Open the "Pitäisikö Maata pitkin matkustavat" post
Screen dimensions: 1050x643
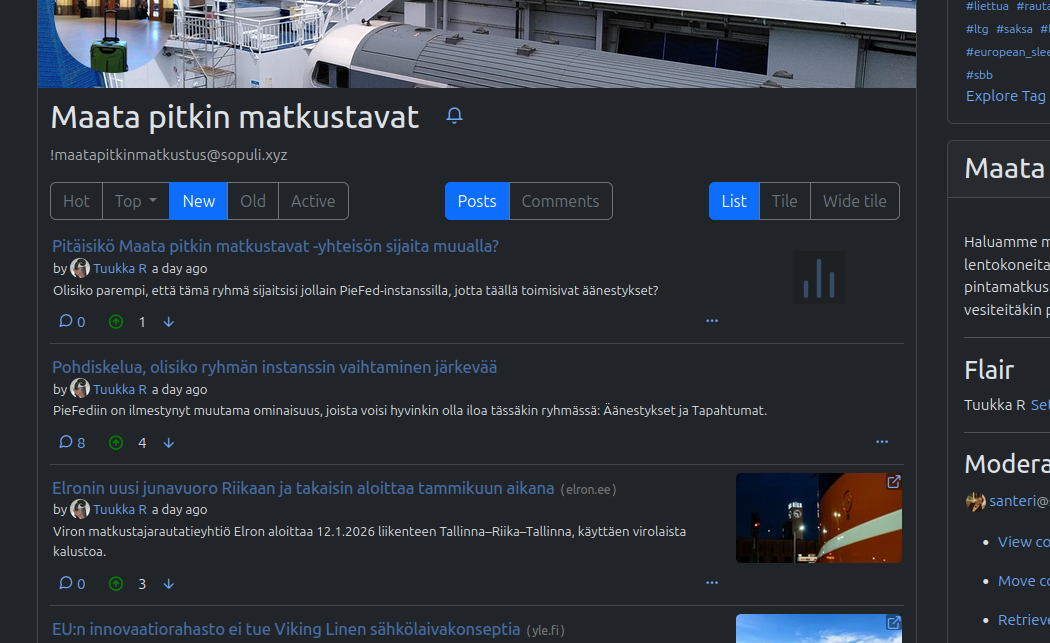click(275, 246)
